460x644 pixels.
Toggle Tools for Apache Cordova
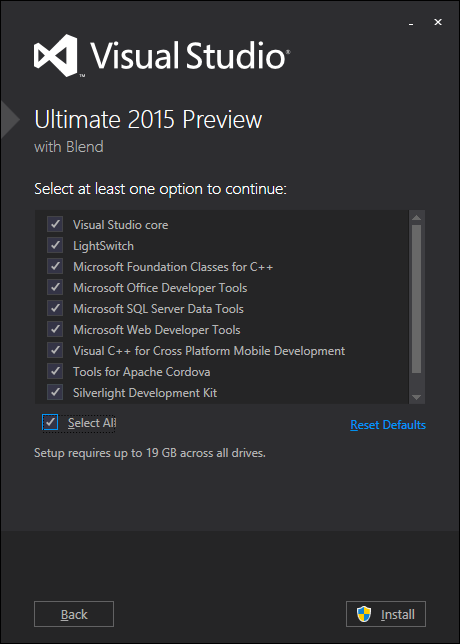point(55,371)
